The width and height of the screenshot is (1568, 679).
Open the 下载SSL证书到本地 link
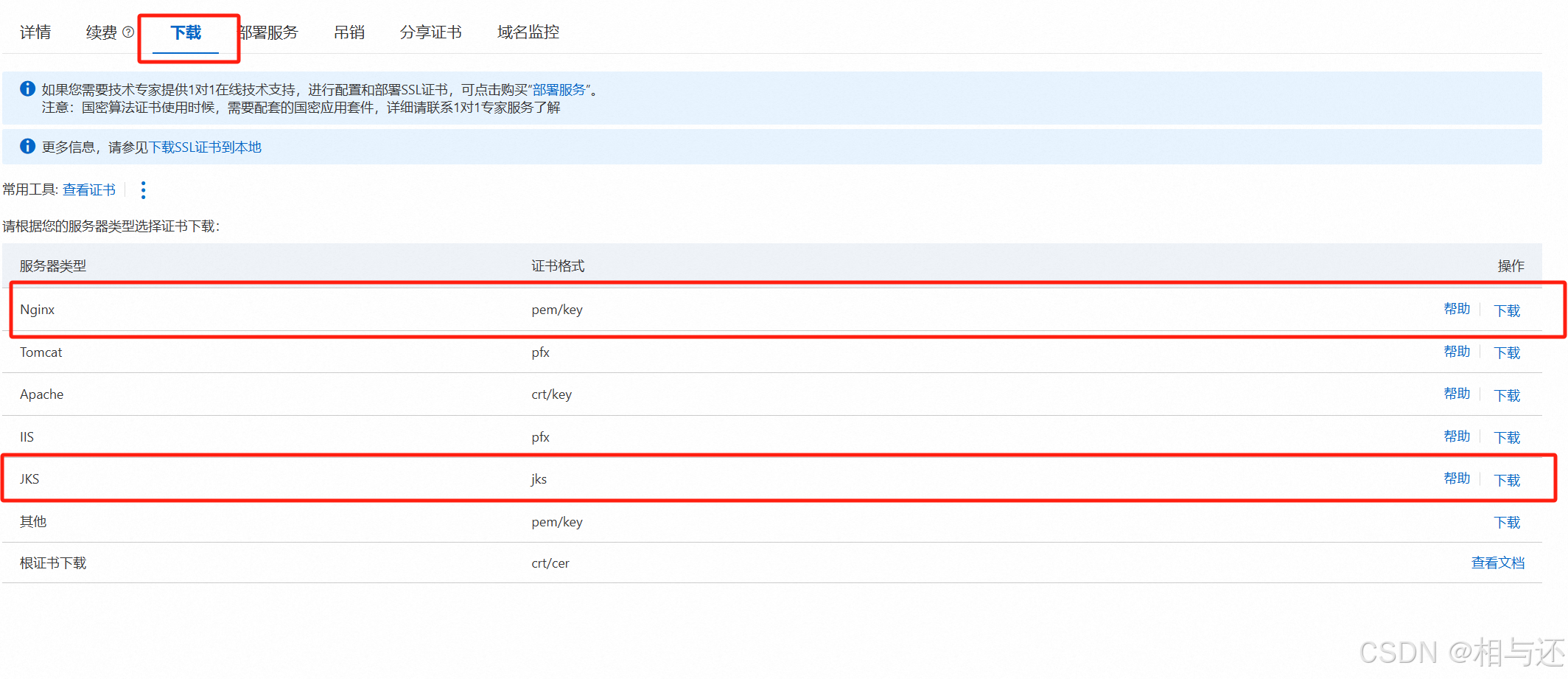(206, 147)
